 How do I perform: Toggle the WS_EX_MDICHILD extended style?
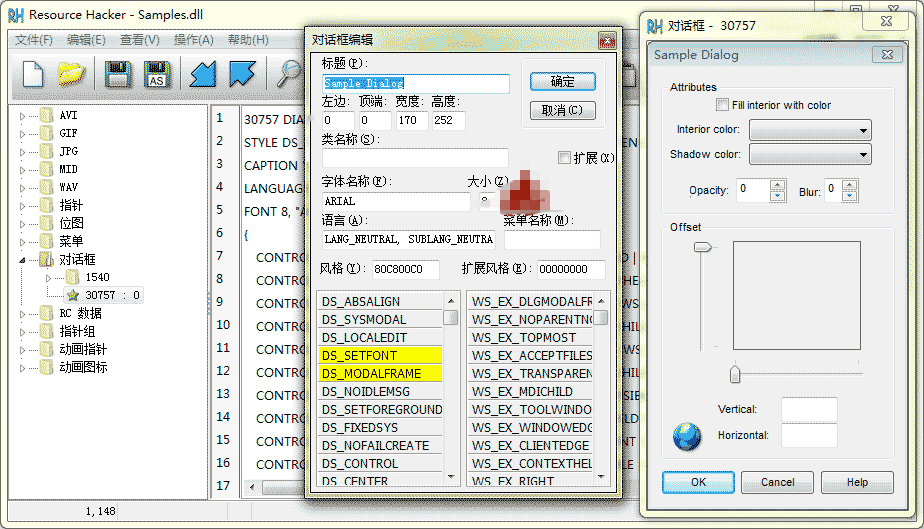click(530, 392)
